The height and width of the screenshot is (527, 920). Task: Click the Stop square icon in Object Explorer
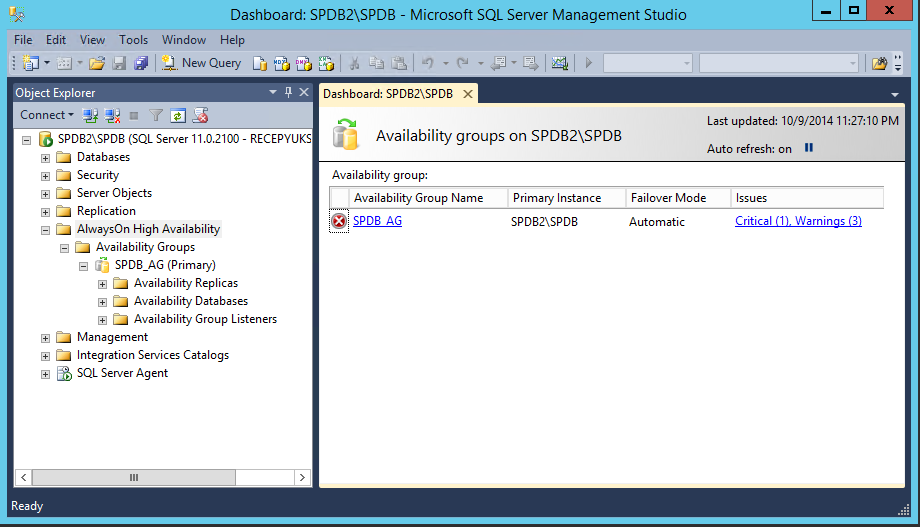pyautogui.click(x=134, y=116)
